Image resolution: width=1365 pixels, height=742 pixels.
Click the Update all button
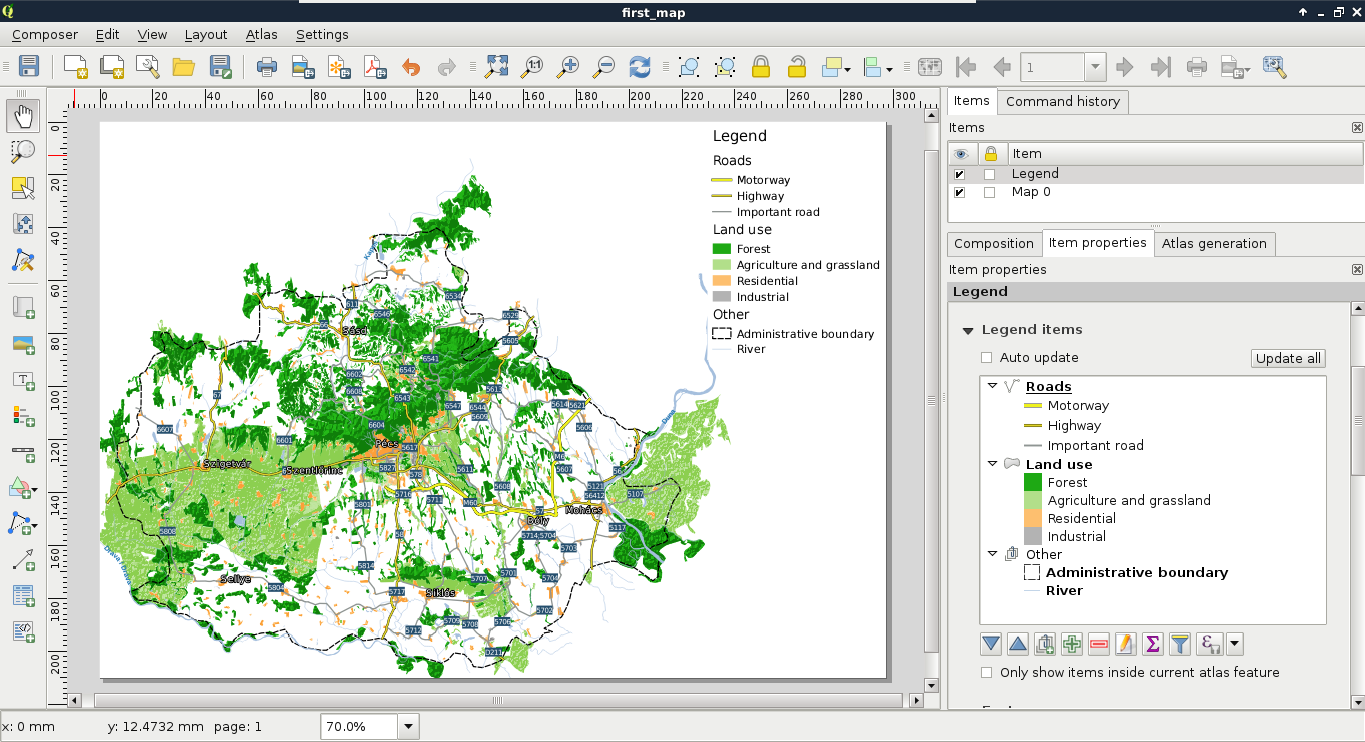pyautogui.click(x=1288, y=358)
